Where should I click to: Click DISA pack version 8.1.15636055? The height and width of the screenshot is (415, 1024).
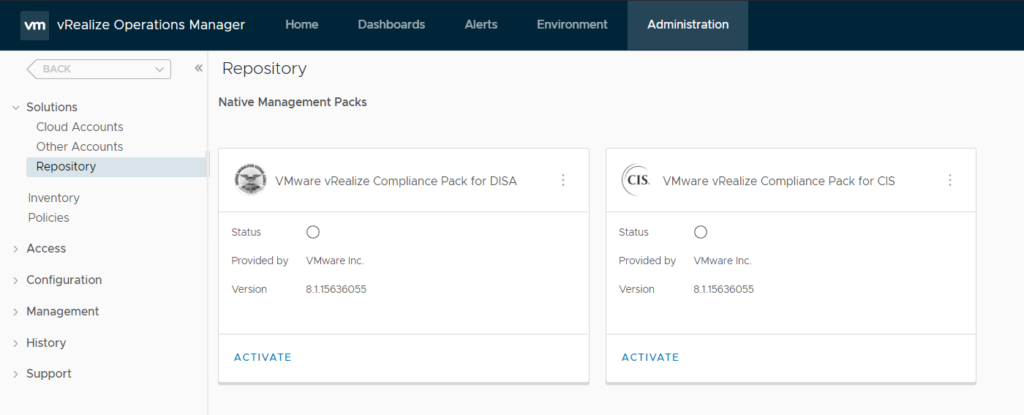tap(336, 289)
